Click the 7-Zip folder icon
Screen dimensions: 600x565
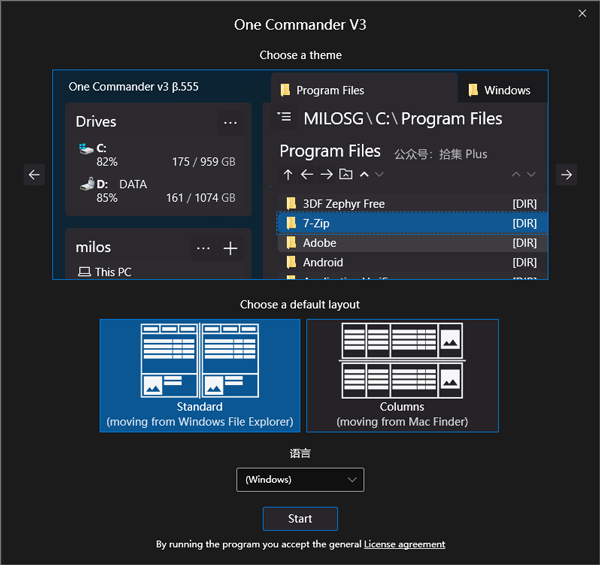[292, 223]
